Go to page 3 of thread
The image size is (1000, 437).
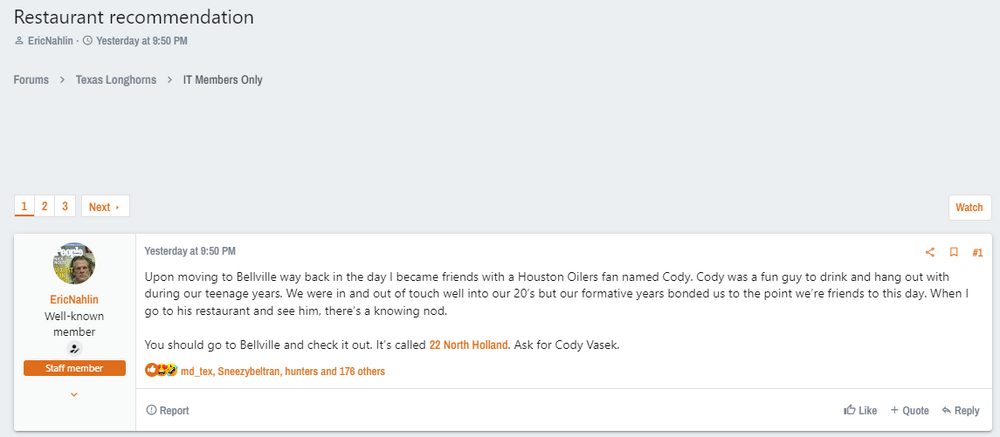pos(65,207)
